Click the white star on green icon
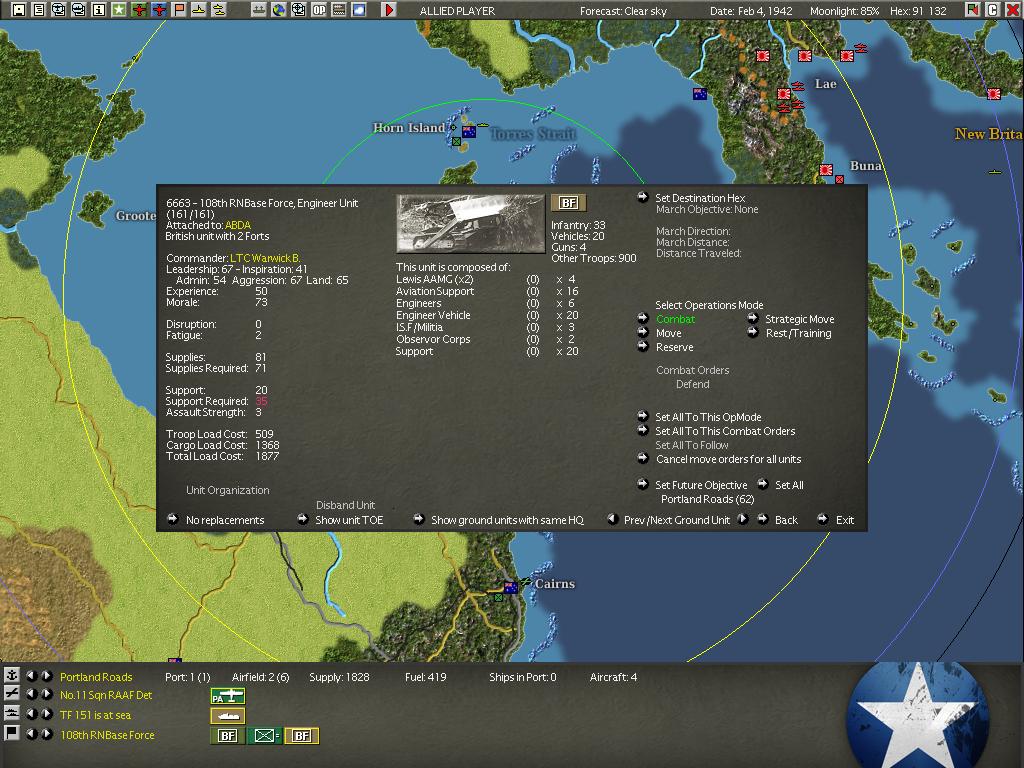Viewport: 1024px width, 768px height. pos(118,10)
